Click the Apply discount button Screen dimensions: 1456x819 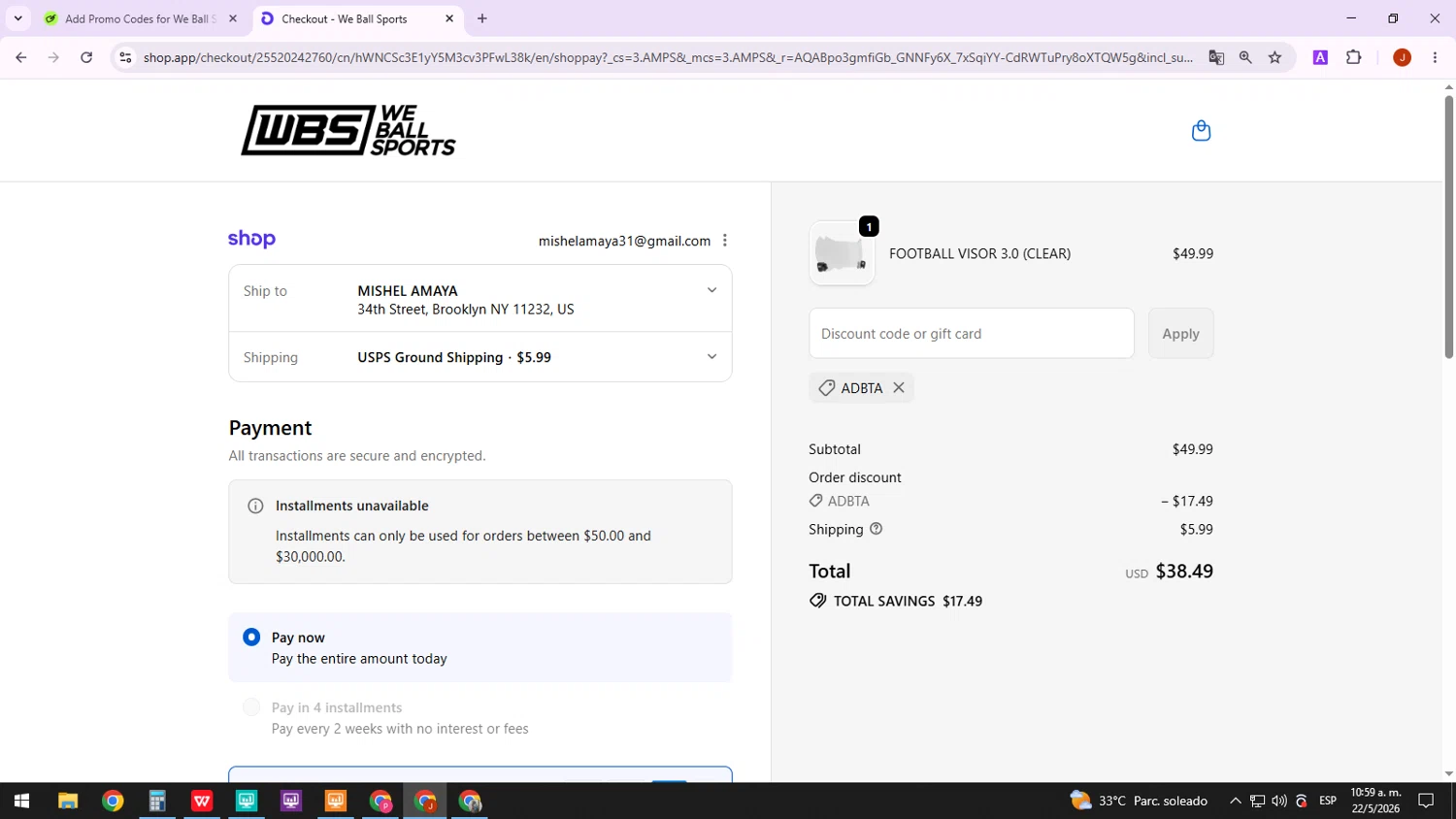tap(1180, 333)
